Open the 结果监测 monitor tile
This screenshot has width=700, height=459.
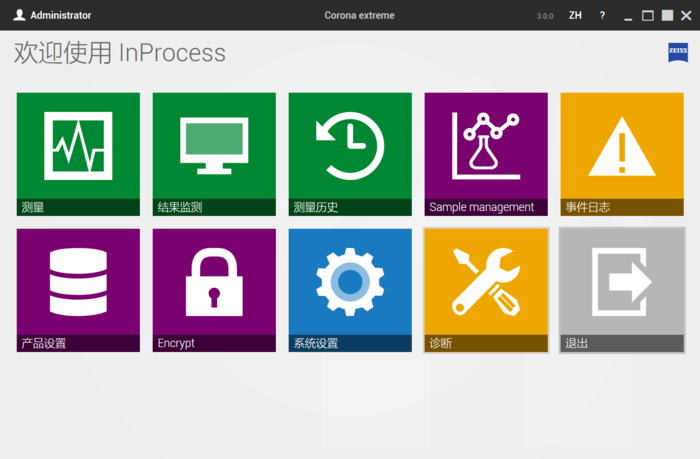coord(214,154)
